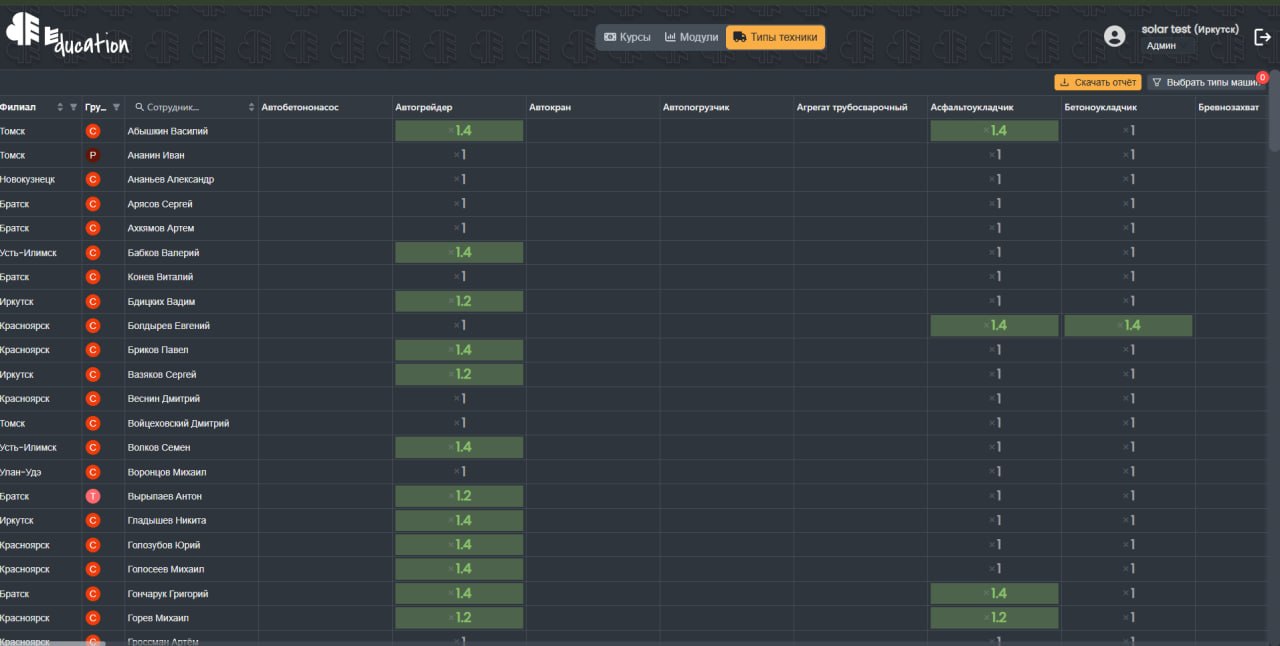Click Болдырев Евгений's ×1.4 Бетоноукладчик cell

1128,325
